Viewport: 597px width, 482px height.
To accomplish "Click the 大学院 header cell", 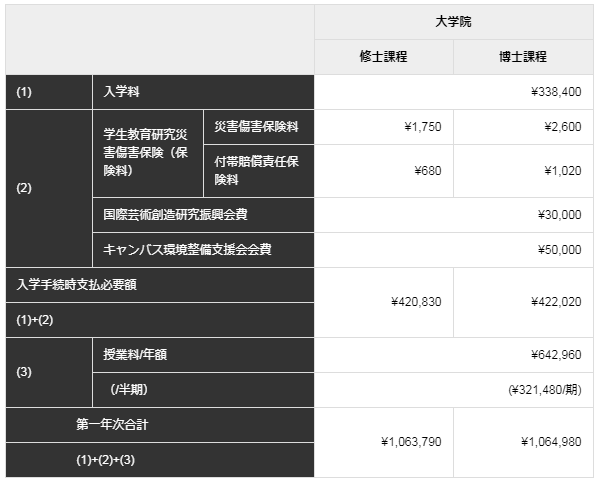I will point(453,22).
